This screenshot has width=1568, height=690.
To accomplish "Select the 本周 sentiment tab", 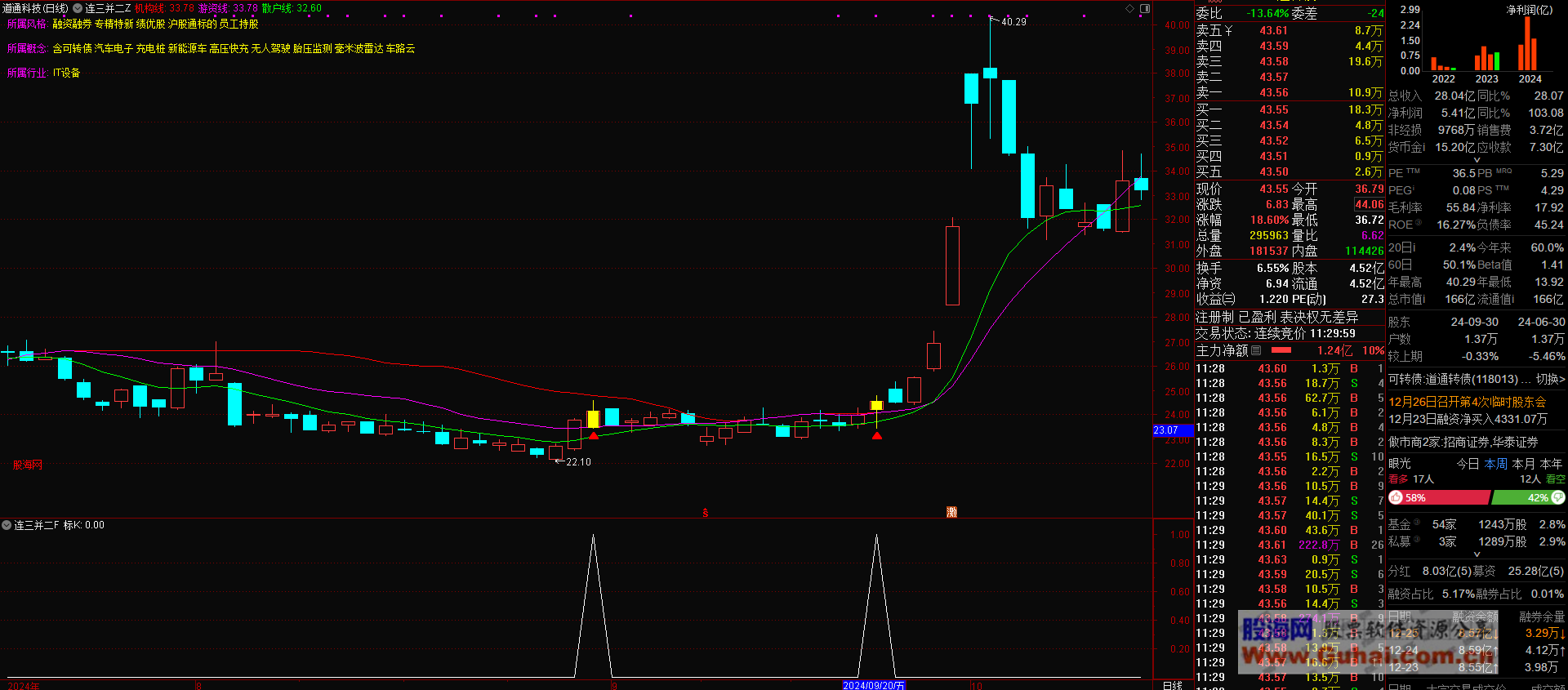I will 1495,463.
